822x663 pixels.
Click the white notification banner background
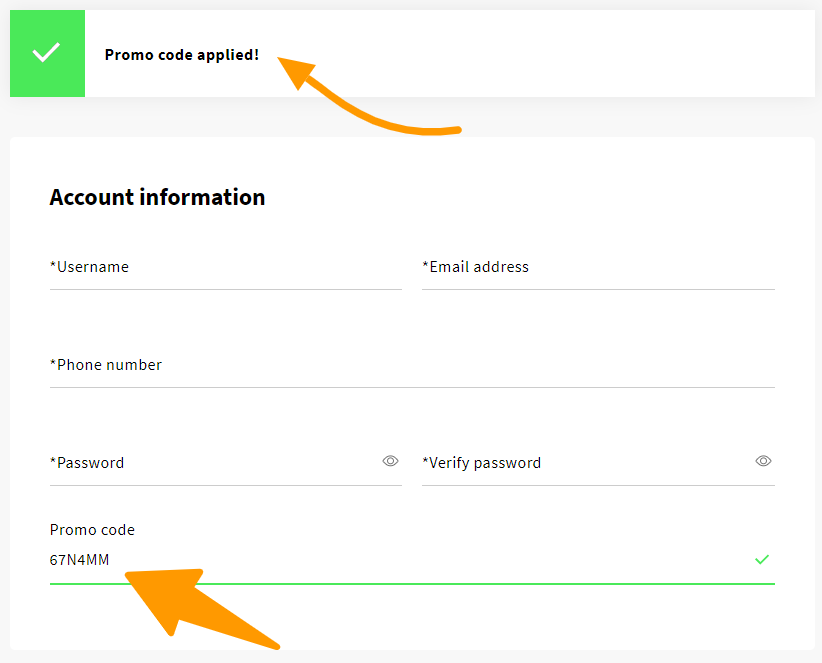pos(550,54)
